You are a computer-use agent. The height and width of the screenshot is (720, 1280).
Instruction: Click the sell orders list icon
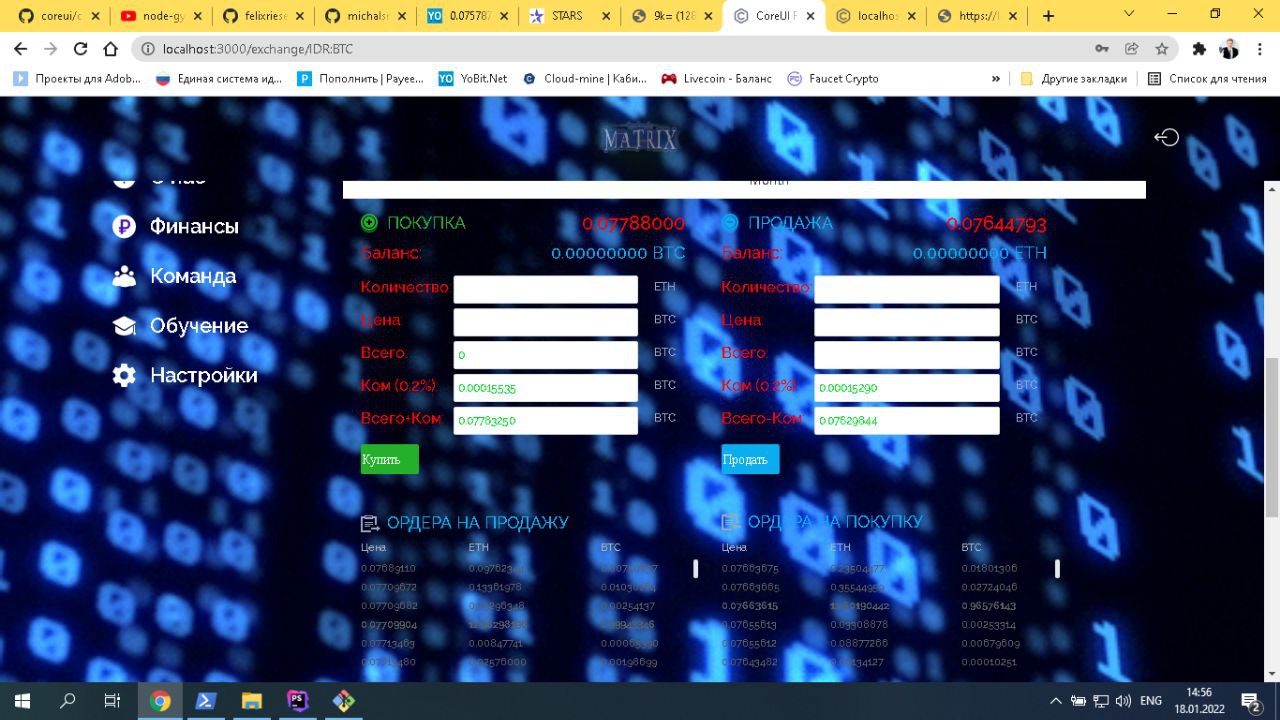[x=369, y=523]
